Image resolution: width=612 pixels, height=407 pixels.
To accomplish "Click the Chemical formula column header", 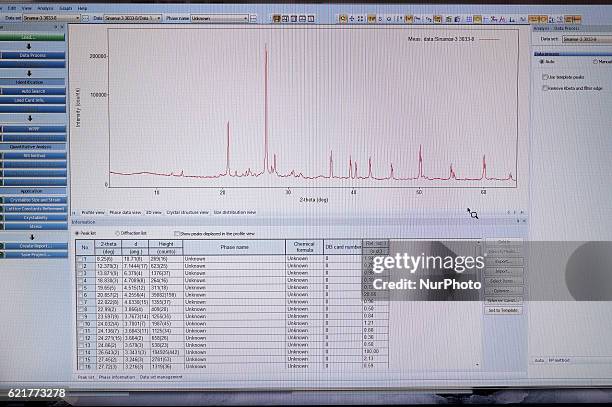I will (x=304, y=247).
